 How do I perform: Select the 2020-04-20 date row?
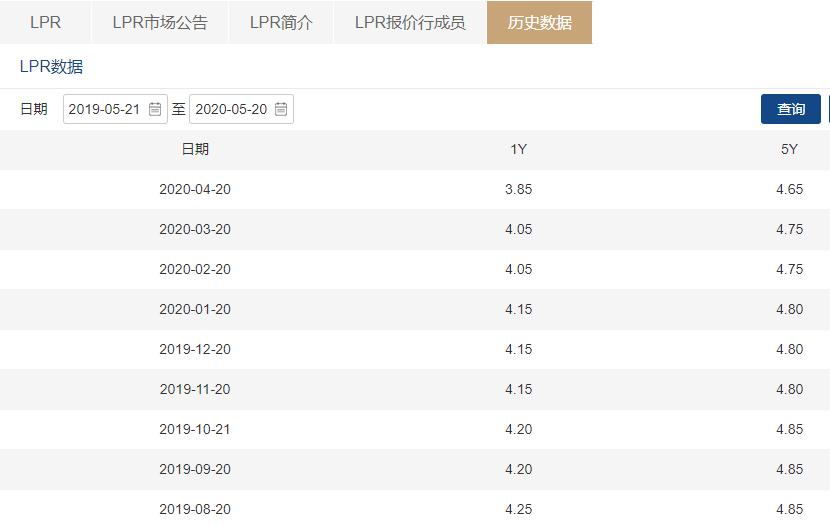point(195,189)
